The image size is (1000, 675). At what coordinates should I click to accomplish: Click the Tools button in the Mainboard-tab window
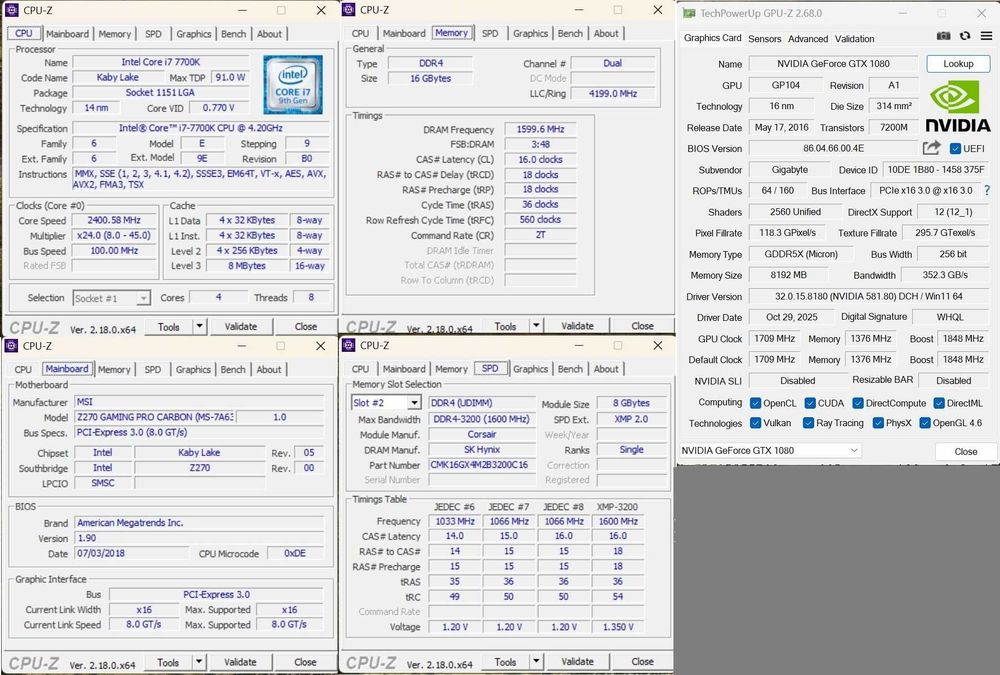pos(168,662)
